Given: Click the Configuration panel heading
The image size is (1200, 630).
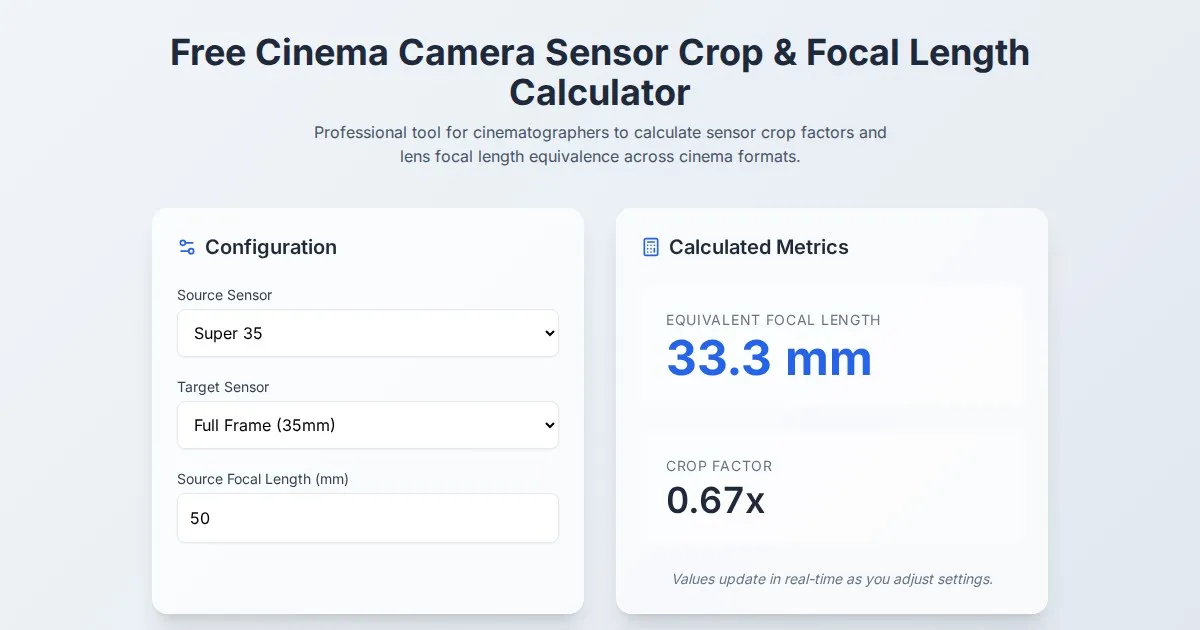Looking at the screenshot, I should 270,247.
